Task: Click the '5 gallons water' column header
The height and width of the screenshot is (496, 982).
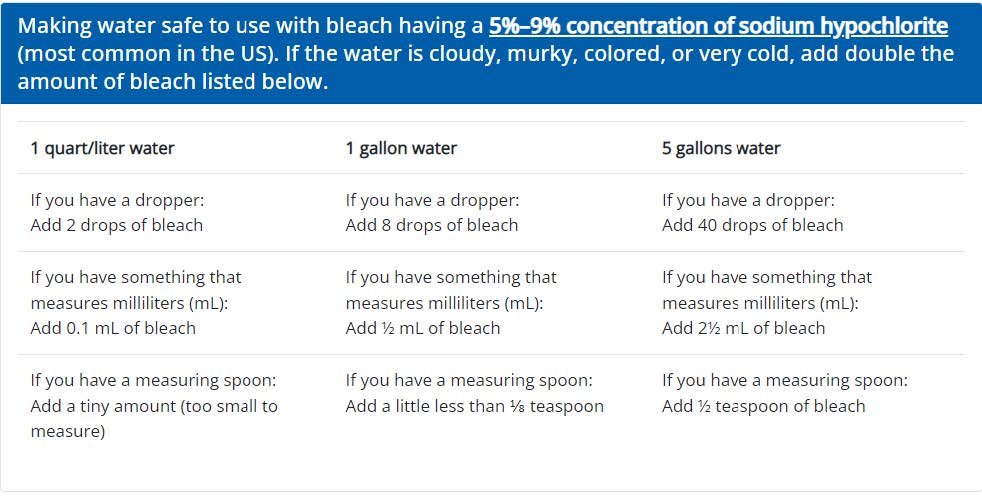Action: coord(721,148)
